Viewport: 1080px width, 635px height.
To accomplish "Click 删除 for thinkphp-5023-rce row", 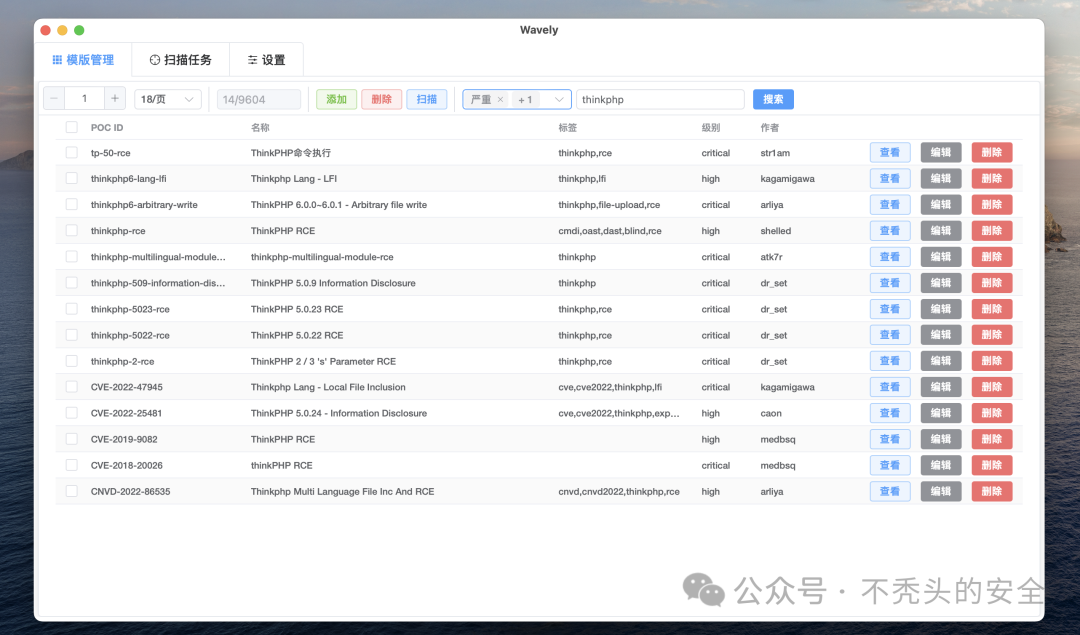I will click(992, 309).
